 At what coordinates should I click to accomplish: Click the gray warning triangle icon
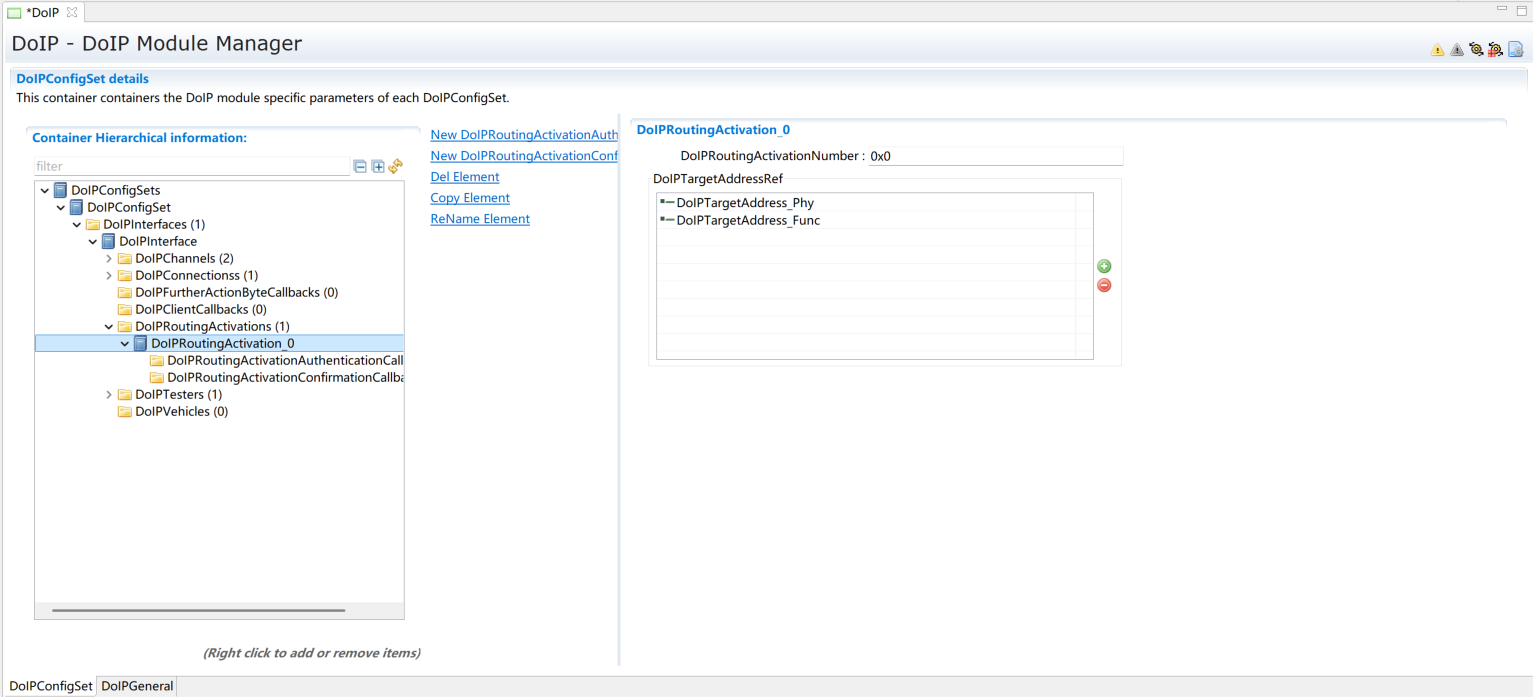(1456, 50)
